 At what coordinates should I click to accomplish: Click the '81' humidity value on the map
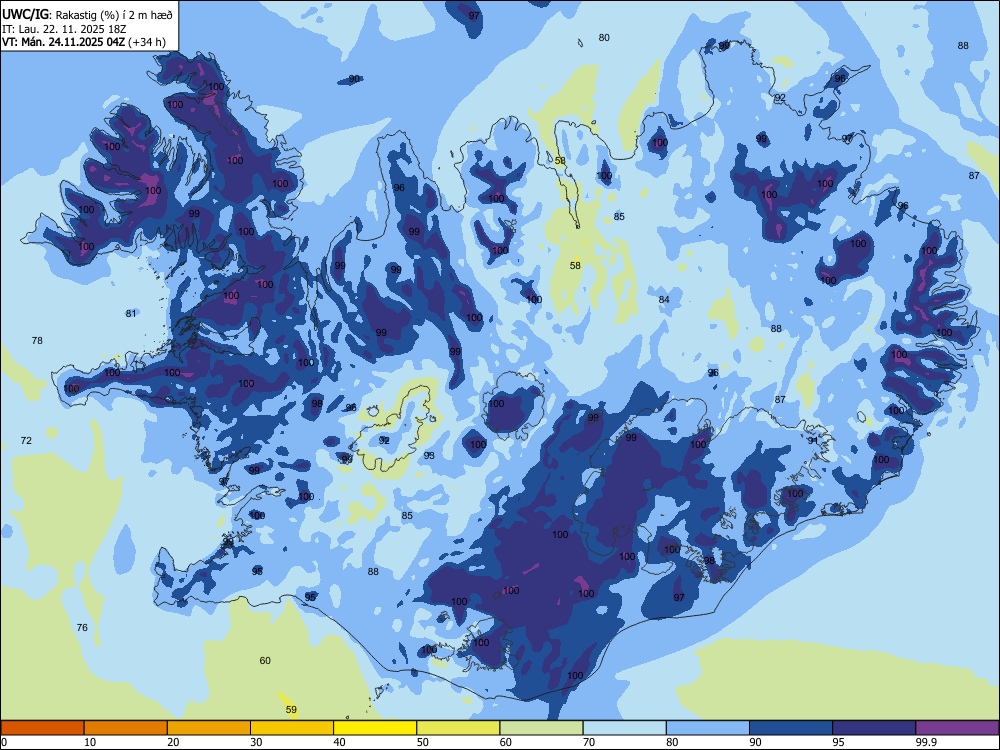131,313
